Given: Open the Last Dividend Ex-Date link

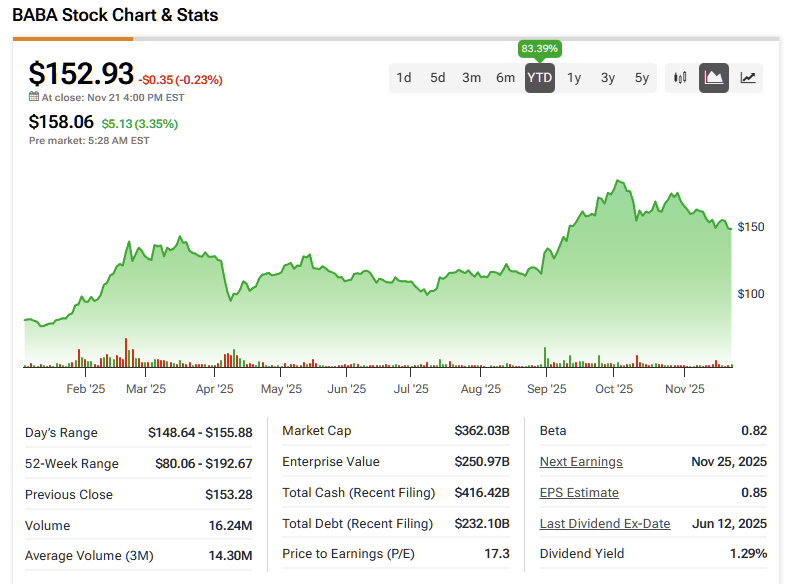Looking at the screenshot, I should tap(605, 524).
